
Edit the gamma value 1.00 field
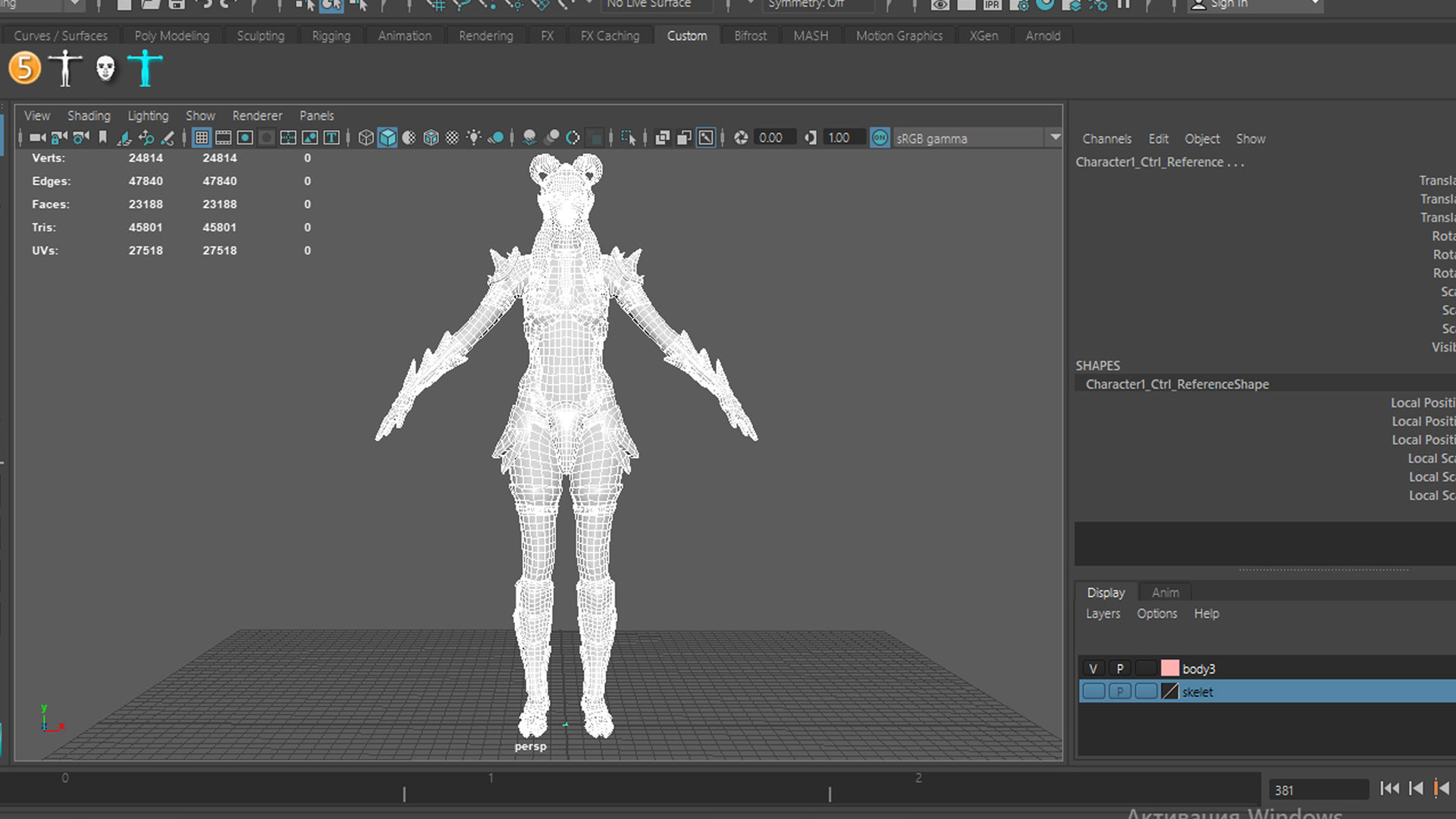point(844,137)
